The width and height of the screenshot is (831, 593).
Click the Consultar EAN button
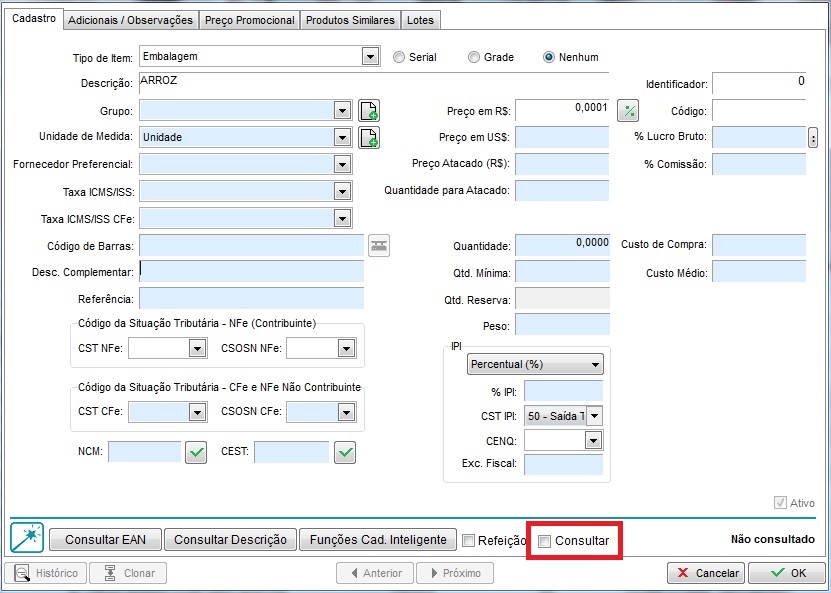105,539
